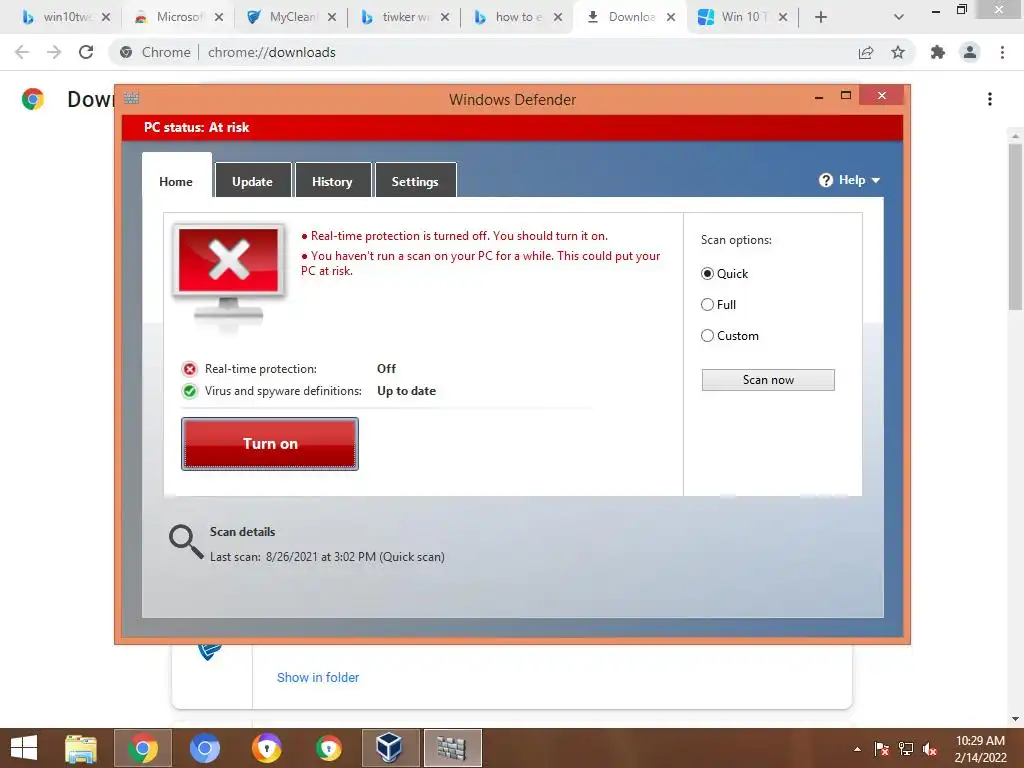Click the Action Center flag tray icon
Screen dimensions: 1024x768
(882, 749)
